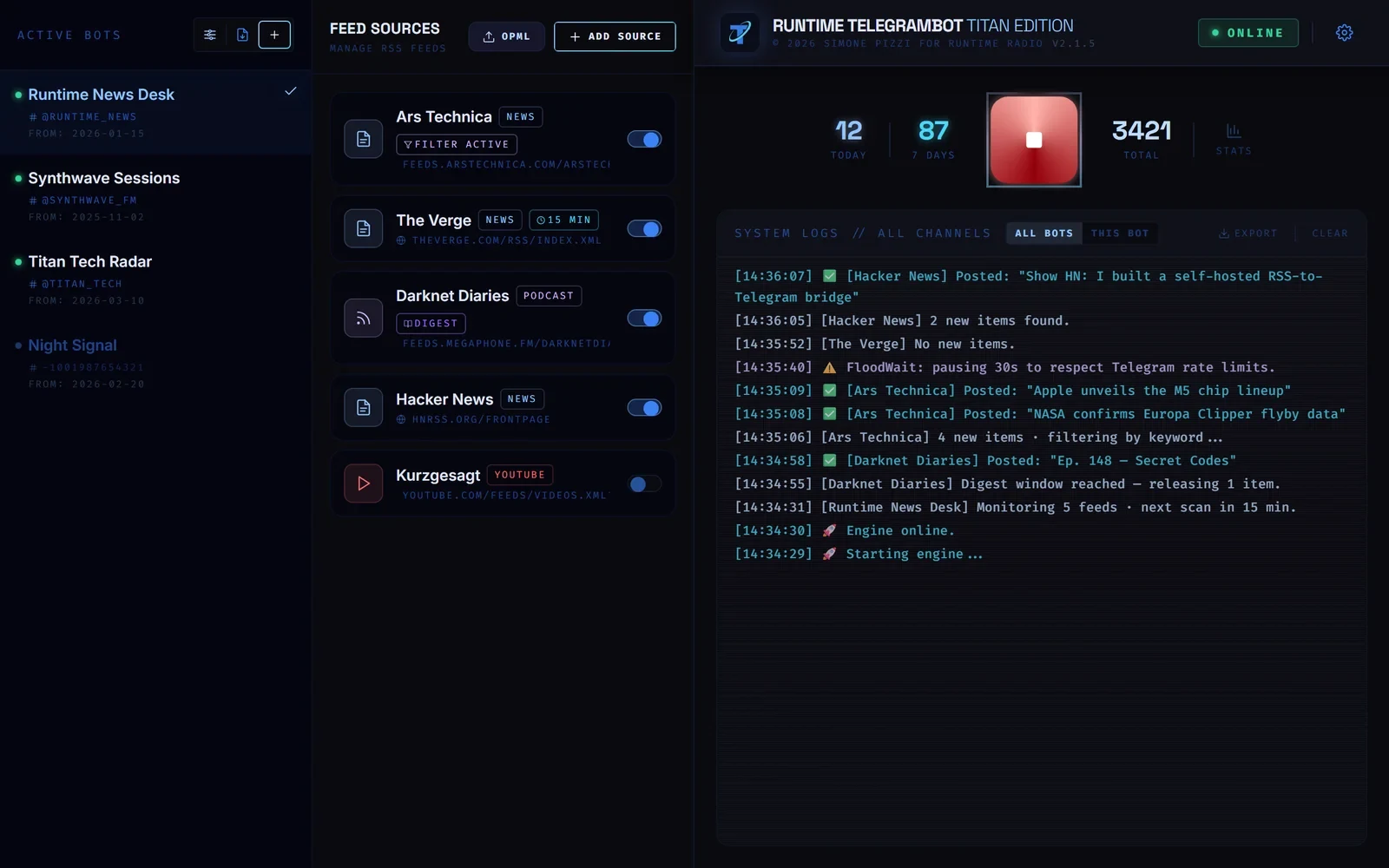Turn off the Darknet Diaries toggle
The image size is (1389, 868).
point(644,319)
